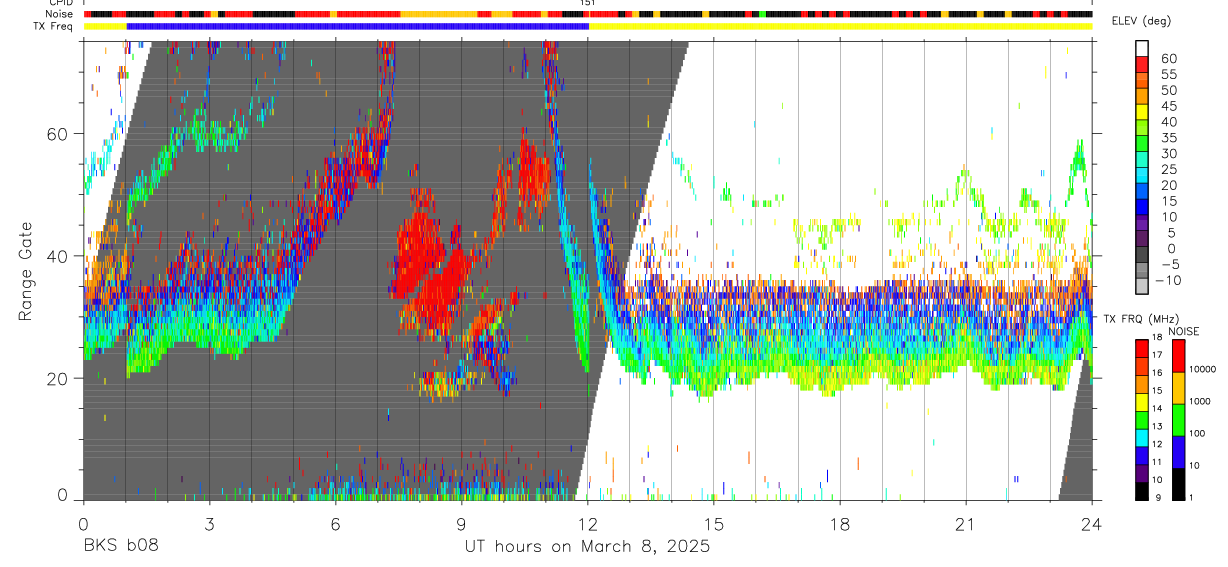Pick the blue NOISE swatch between 10 and 100

(x=1178, y=452)
